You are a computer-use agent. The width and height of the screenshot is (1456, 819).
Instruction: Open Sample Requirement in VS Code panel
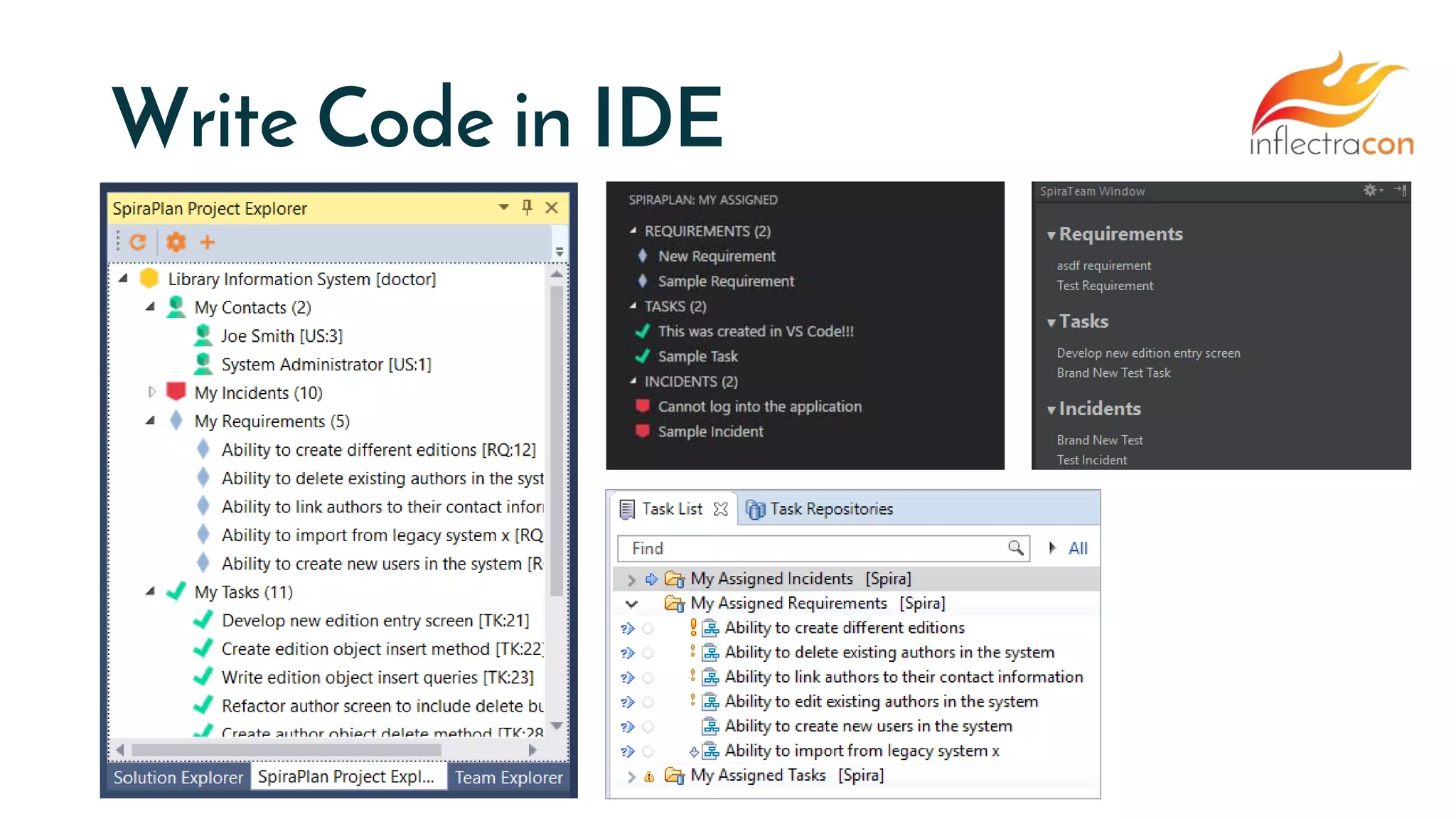(x=726, y=281)
